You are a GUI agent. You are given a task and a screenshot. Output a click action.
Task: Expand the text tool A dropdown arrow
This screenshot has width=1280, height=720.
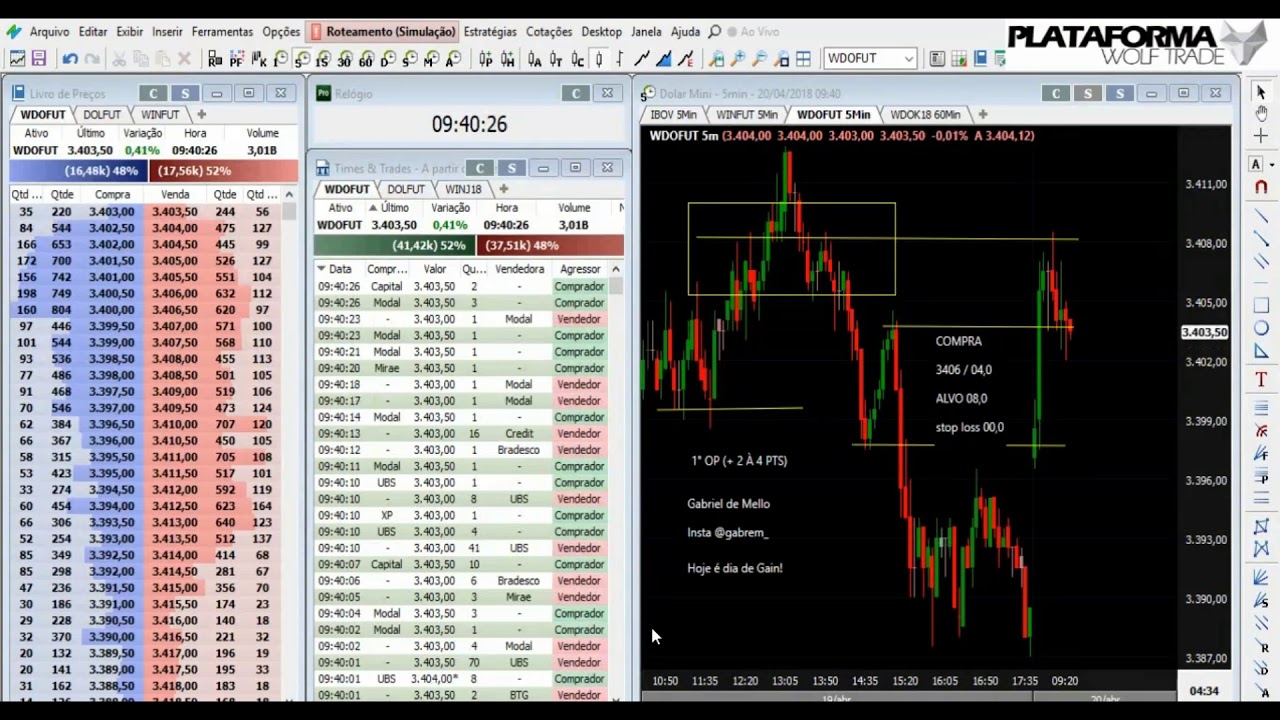tap(1271, 164)
